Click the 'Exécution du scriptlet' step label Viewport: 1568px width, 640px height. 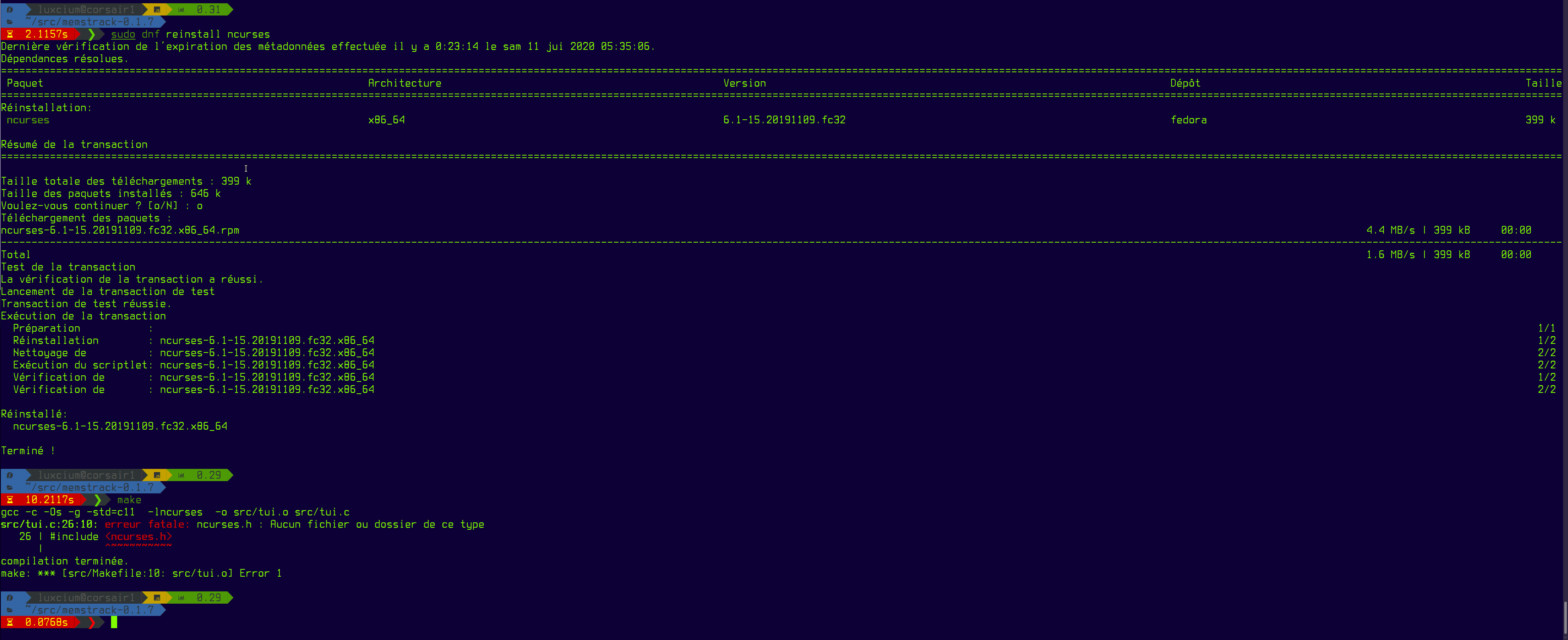[x=80, y=365]
